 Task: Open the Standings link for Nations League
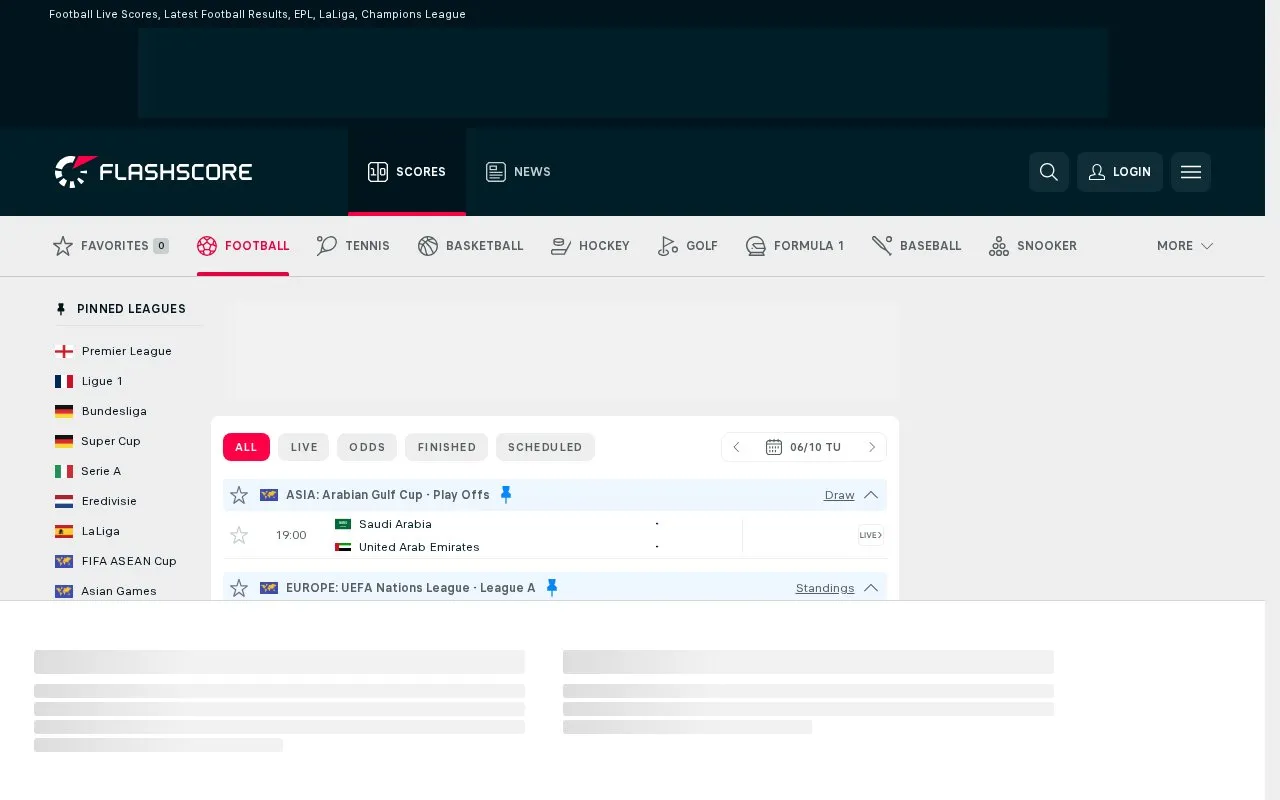(825, 588)
